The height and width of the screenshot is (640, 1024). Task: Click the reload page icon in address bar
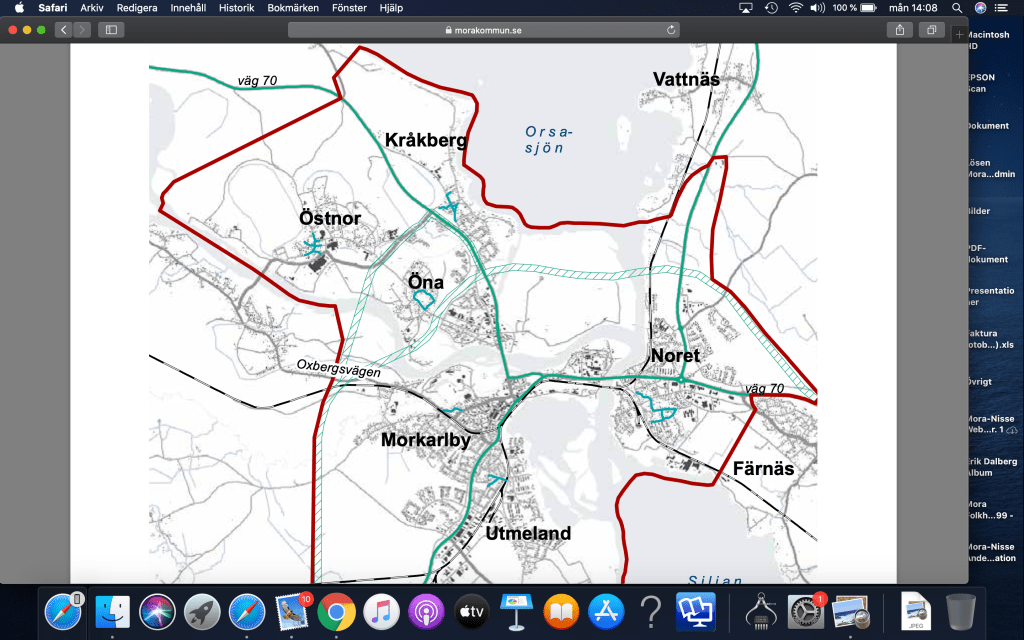pyautogui.click(x=670, y=30)
